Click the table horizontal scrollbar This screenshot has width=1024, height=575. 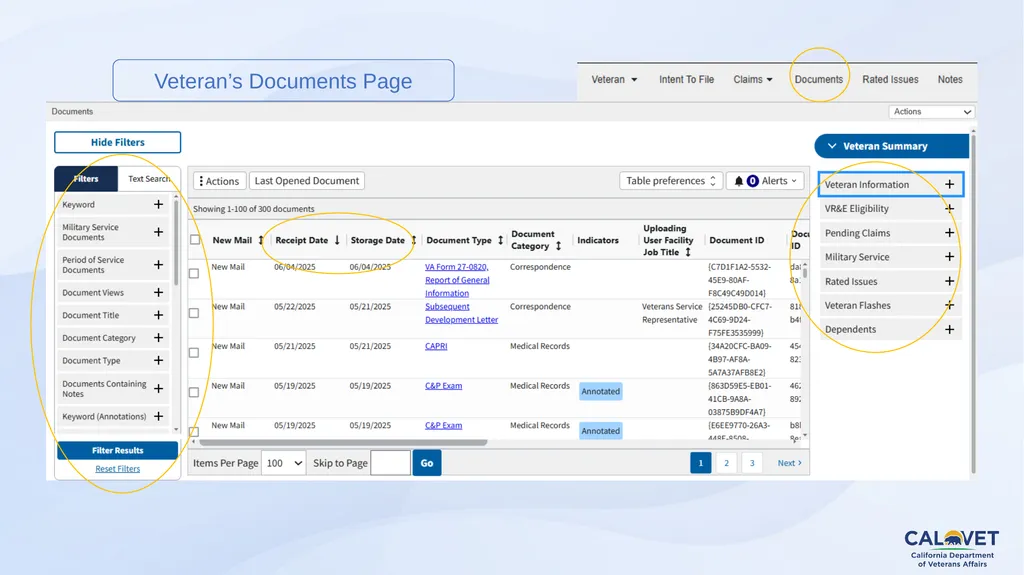[x=344, y=442]
